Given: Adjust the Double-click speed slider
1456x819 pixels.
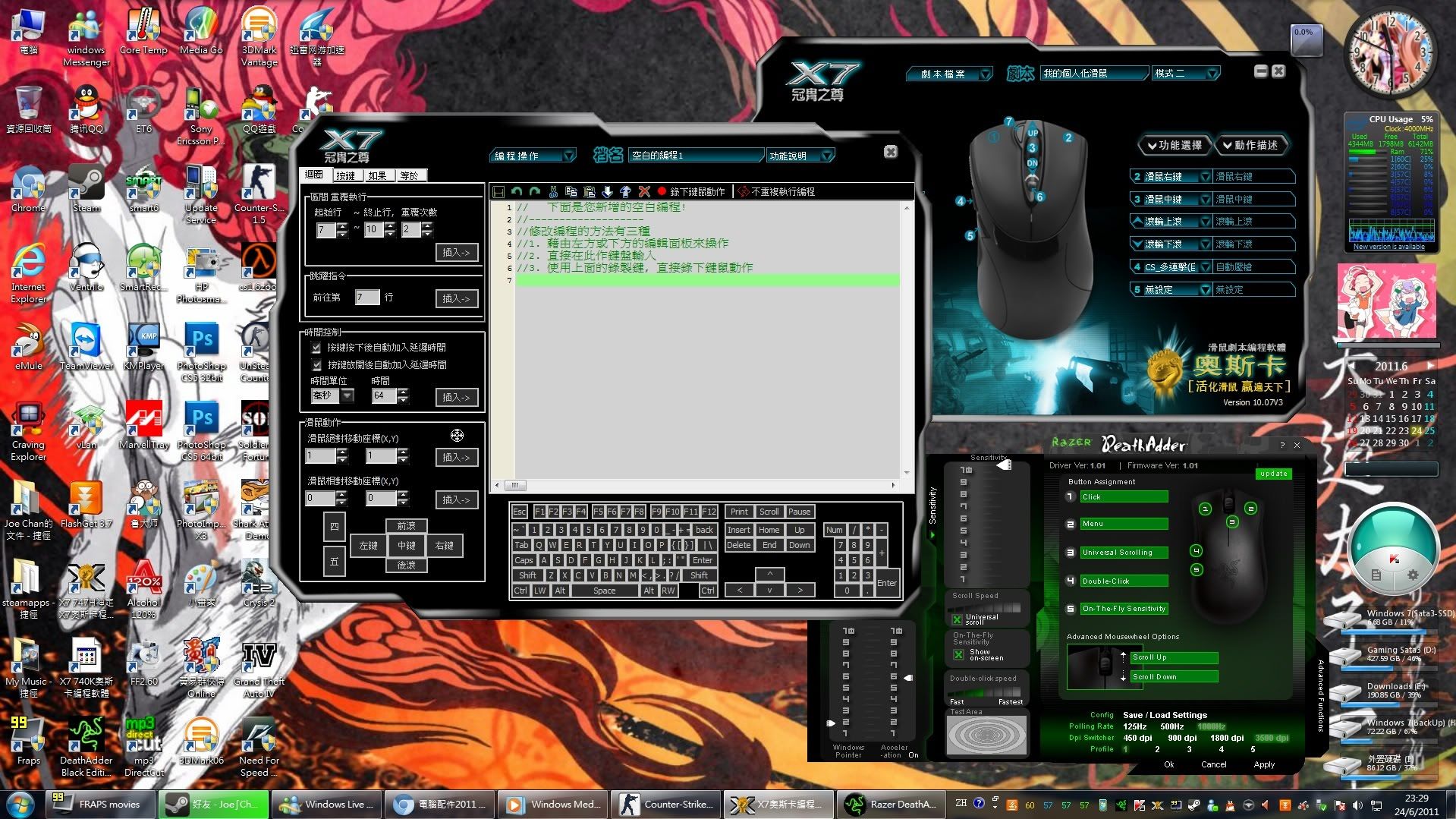Looking at the screenshot, I should (986, 691).
